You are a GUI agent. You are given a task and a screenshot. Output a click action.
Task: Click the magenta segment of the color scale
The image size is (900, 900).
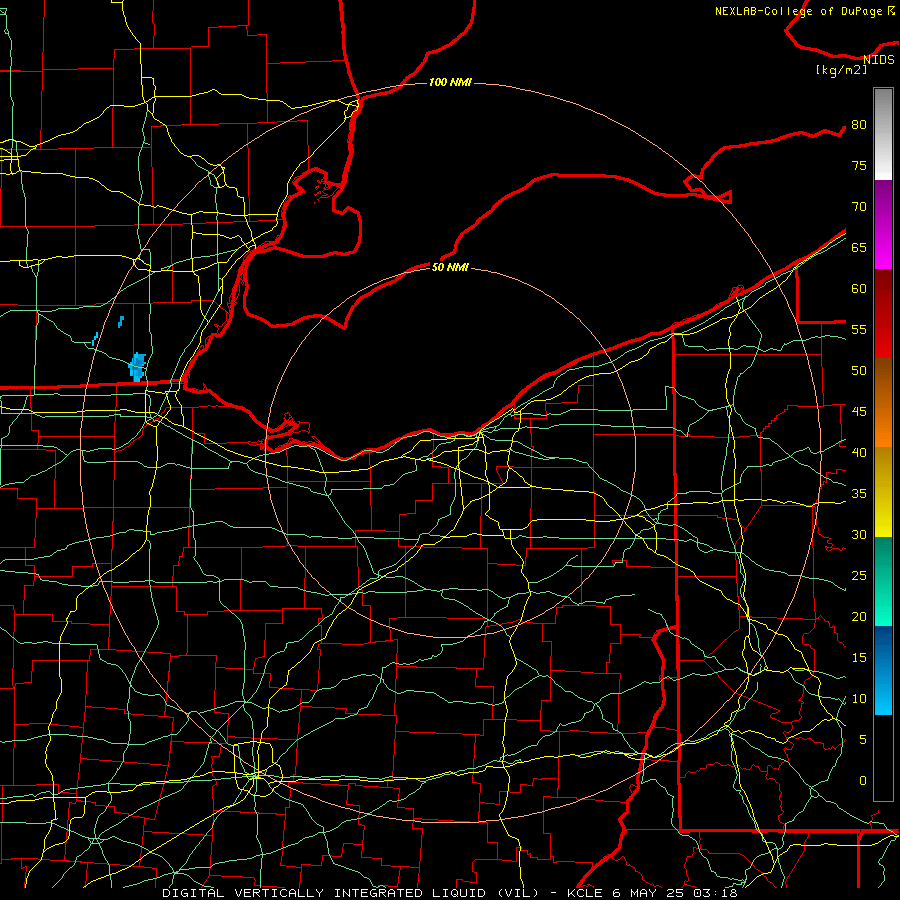(x=883, y=224)
